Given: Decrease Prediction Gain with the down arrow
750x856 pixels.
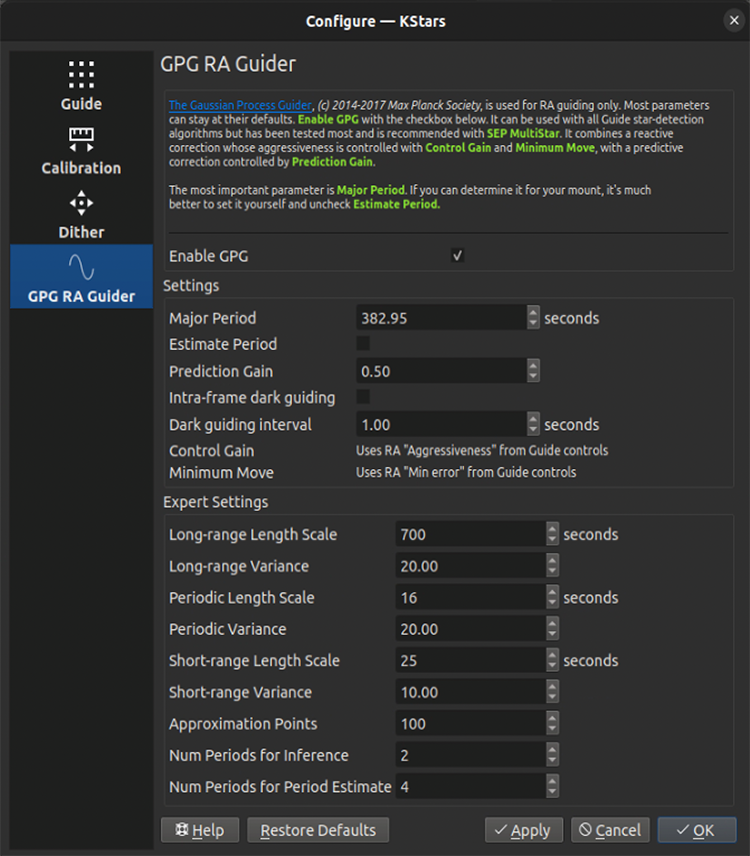Looking at the screenshot, I should pos(533,377).
